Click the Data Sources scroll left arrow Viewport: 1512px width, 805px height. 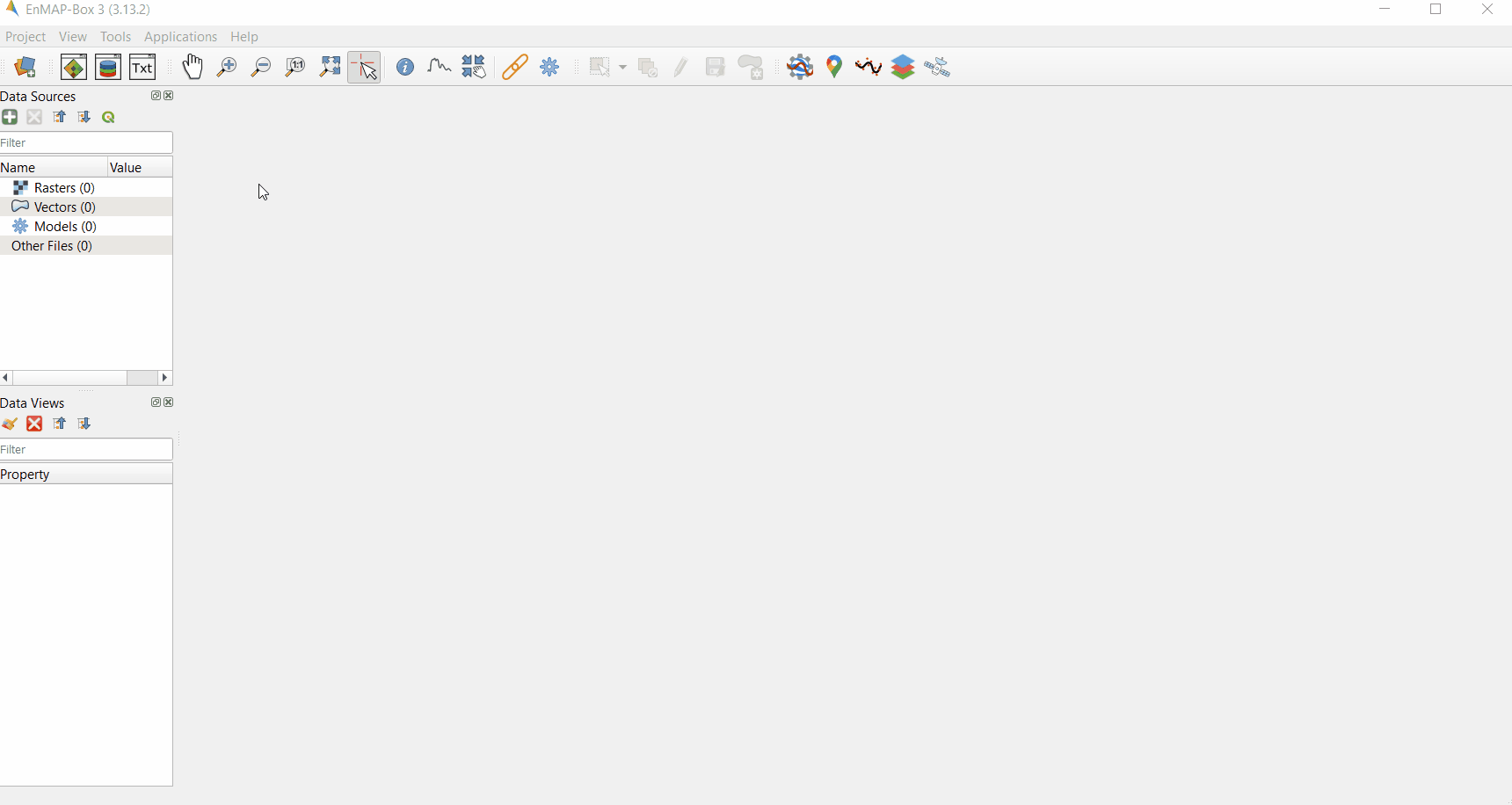click(x=6, y=378)
